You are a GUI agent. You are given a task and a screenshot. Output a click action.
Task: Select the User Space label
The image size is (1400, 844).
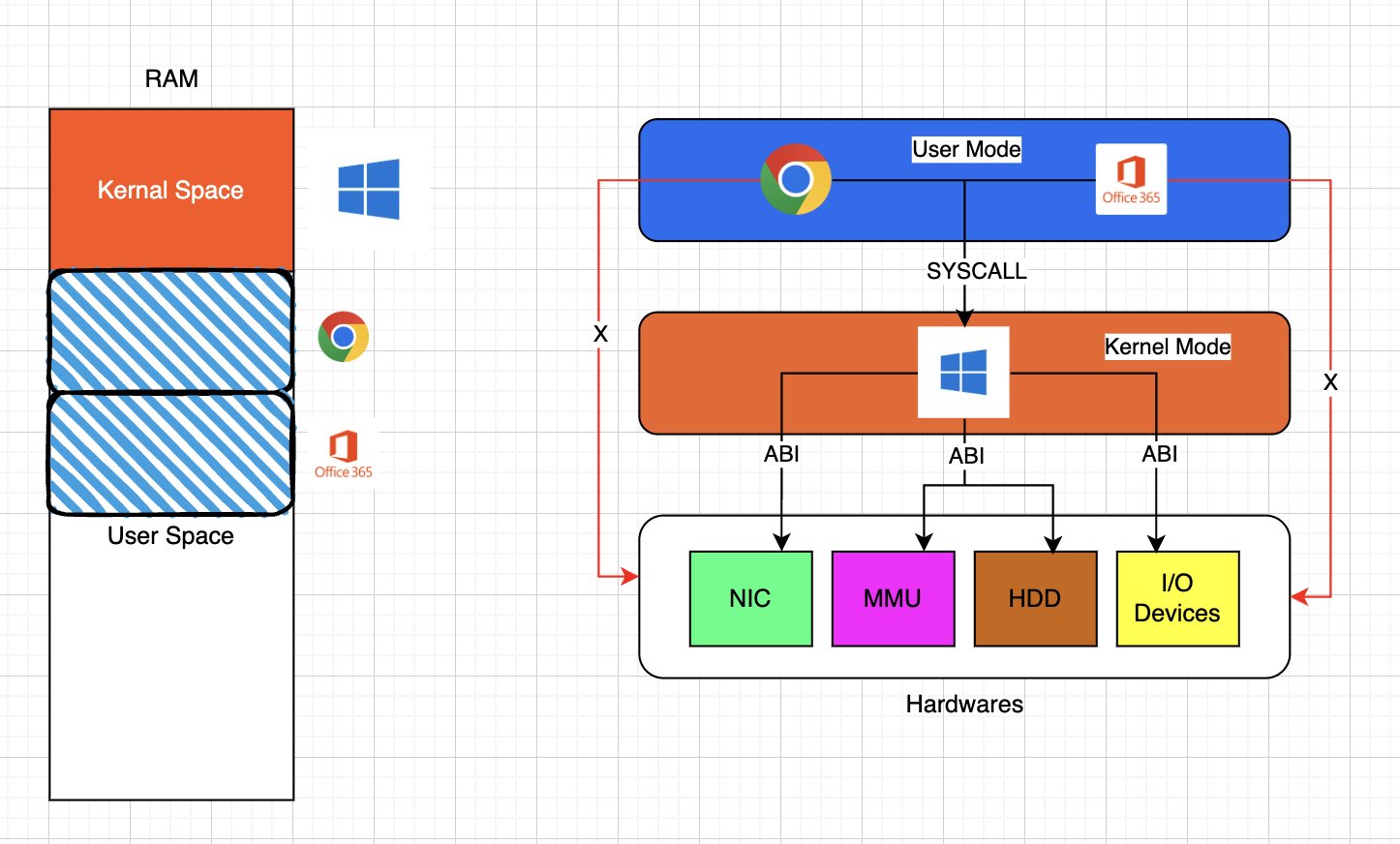(x=171, y=535)
